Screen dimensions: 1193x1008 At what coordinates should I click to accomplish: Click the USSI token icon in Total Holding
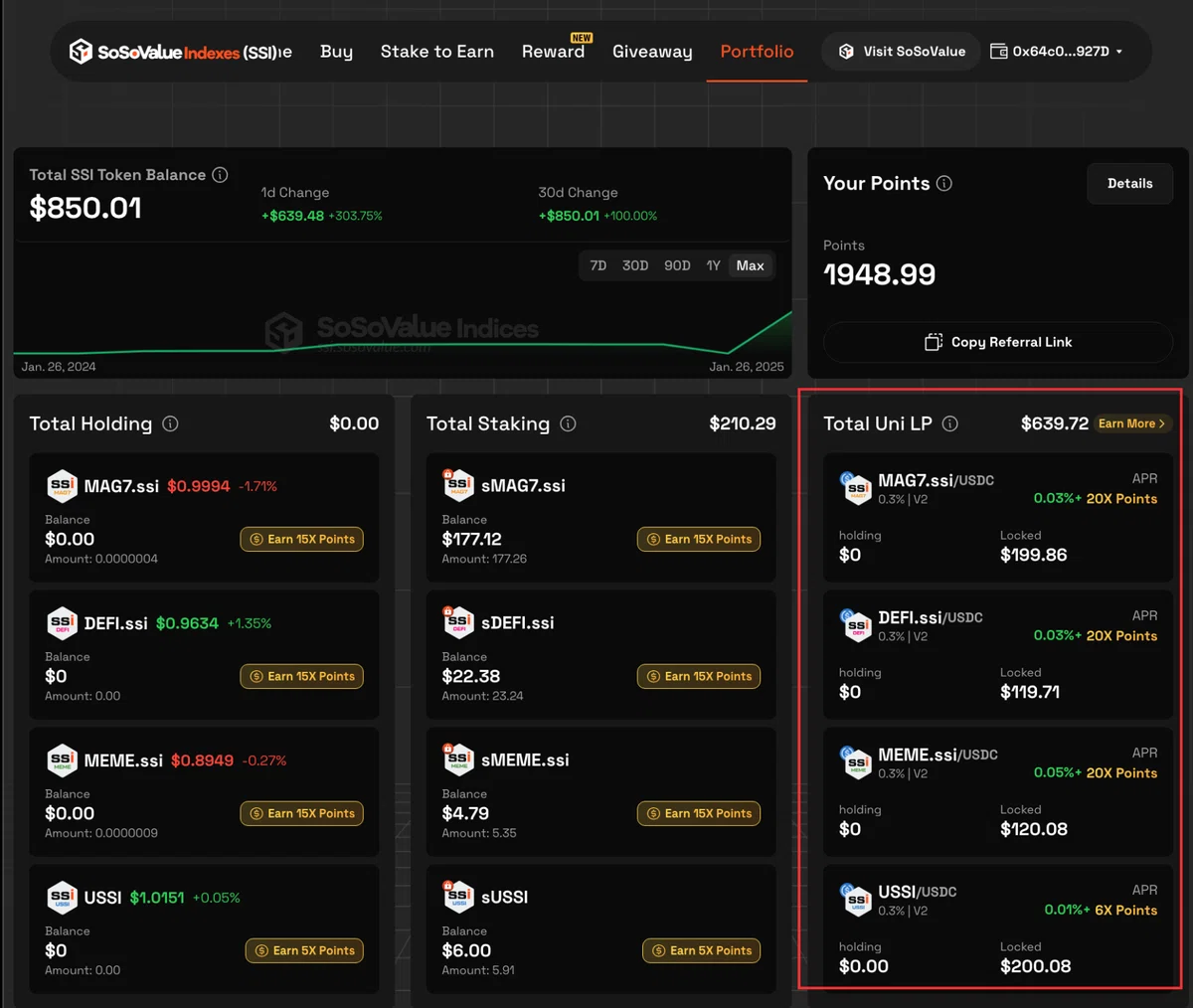click(x=62, y=897)
